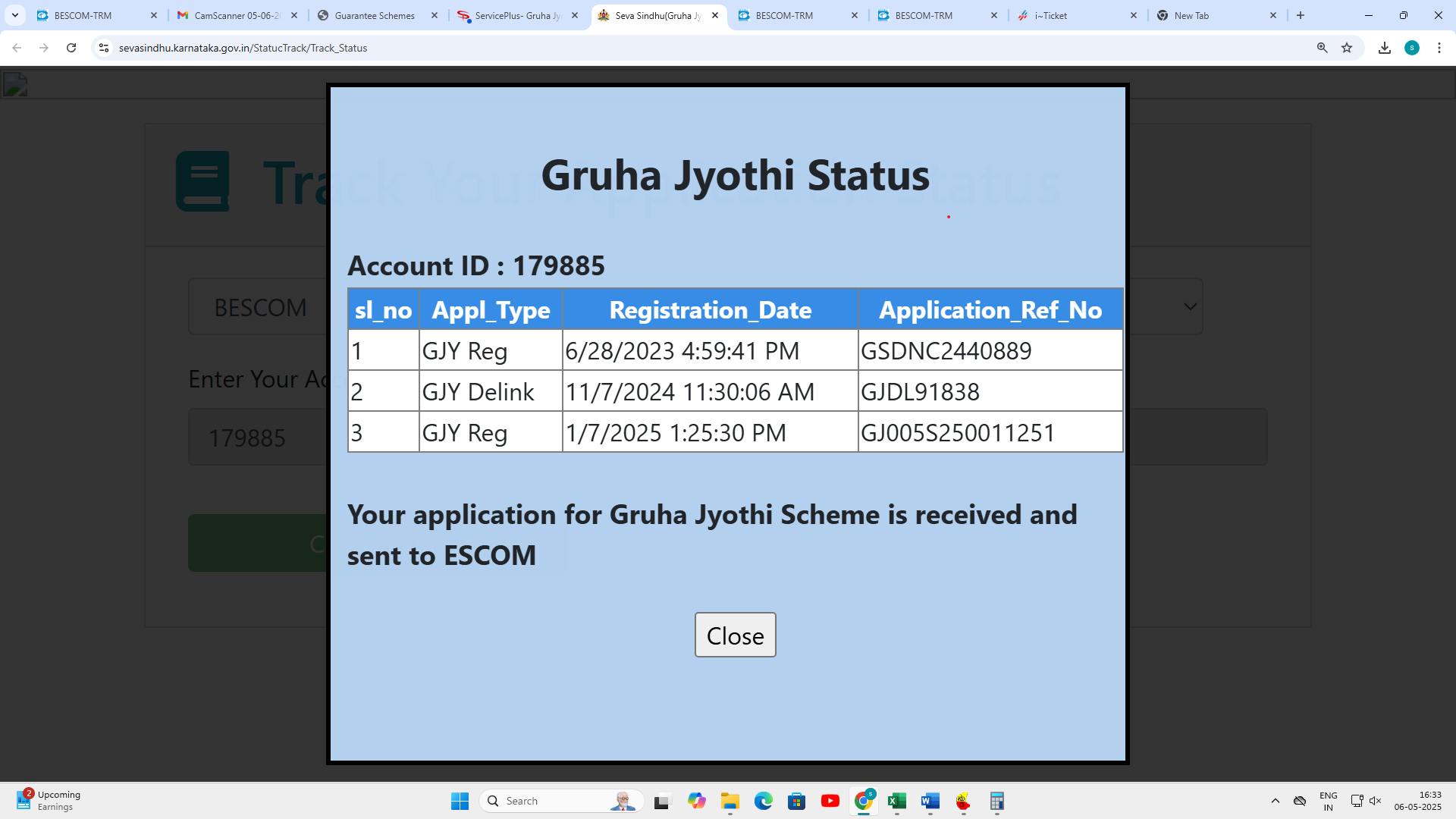Screen dimensions: 1456x819
Task: Click the Registration_Date column header
Action: click(x=711, y=309)
